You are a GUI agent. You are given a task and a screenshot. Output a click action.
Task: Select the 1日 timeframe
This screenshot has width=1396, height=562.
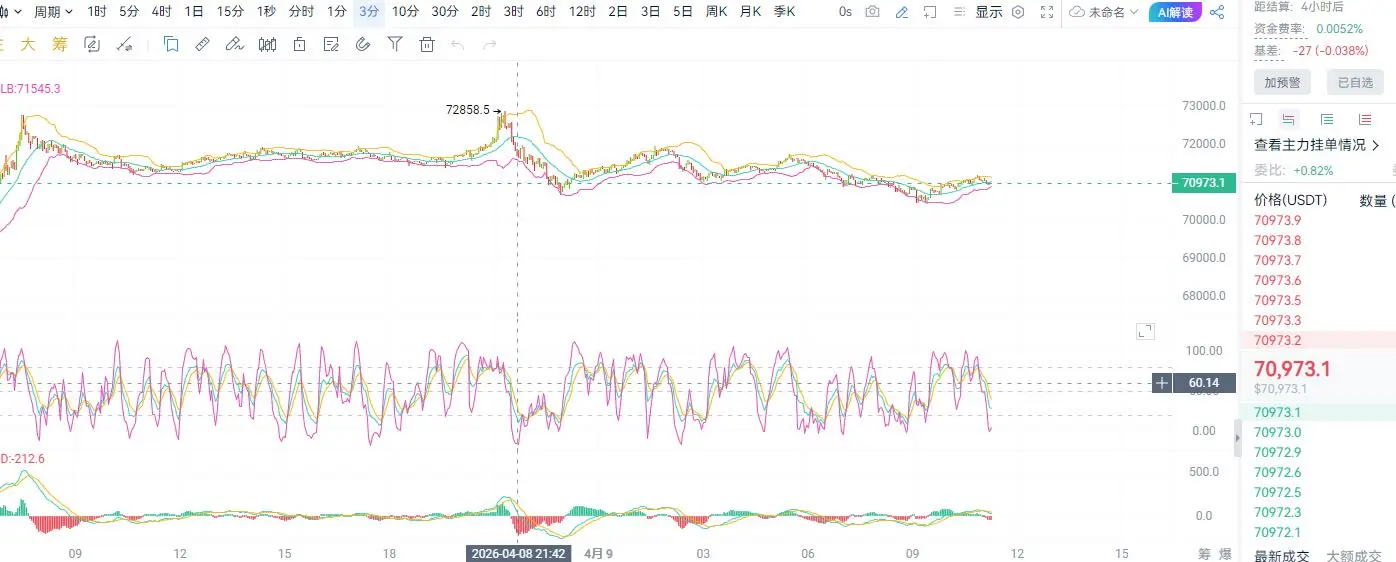point(194,12)
